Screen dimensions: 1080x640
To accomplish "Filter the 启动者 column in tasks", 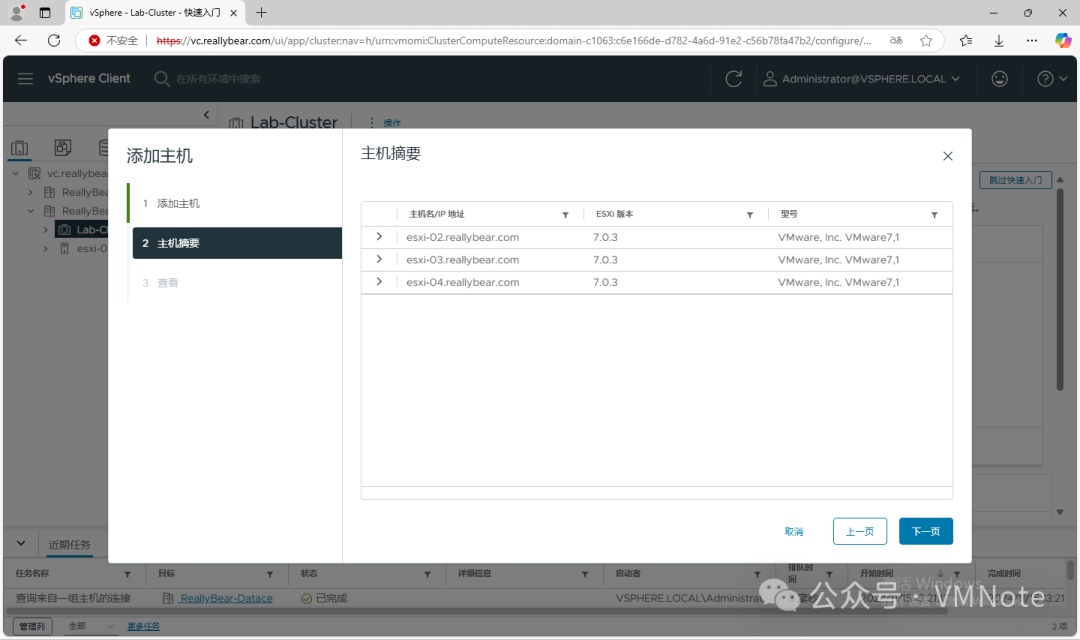I will tap(757, 574).
